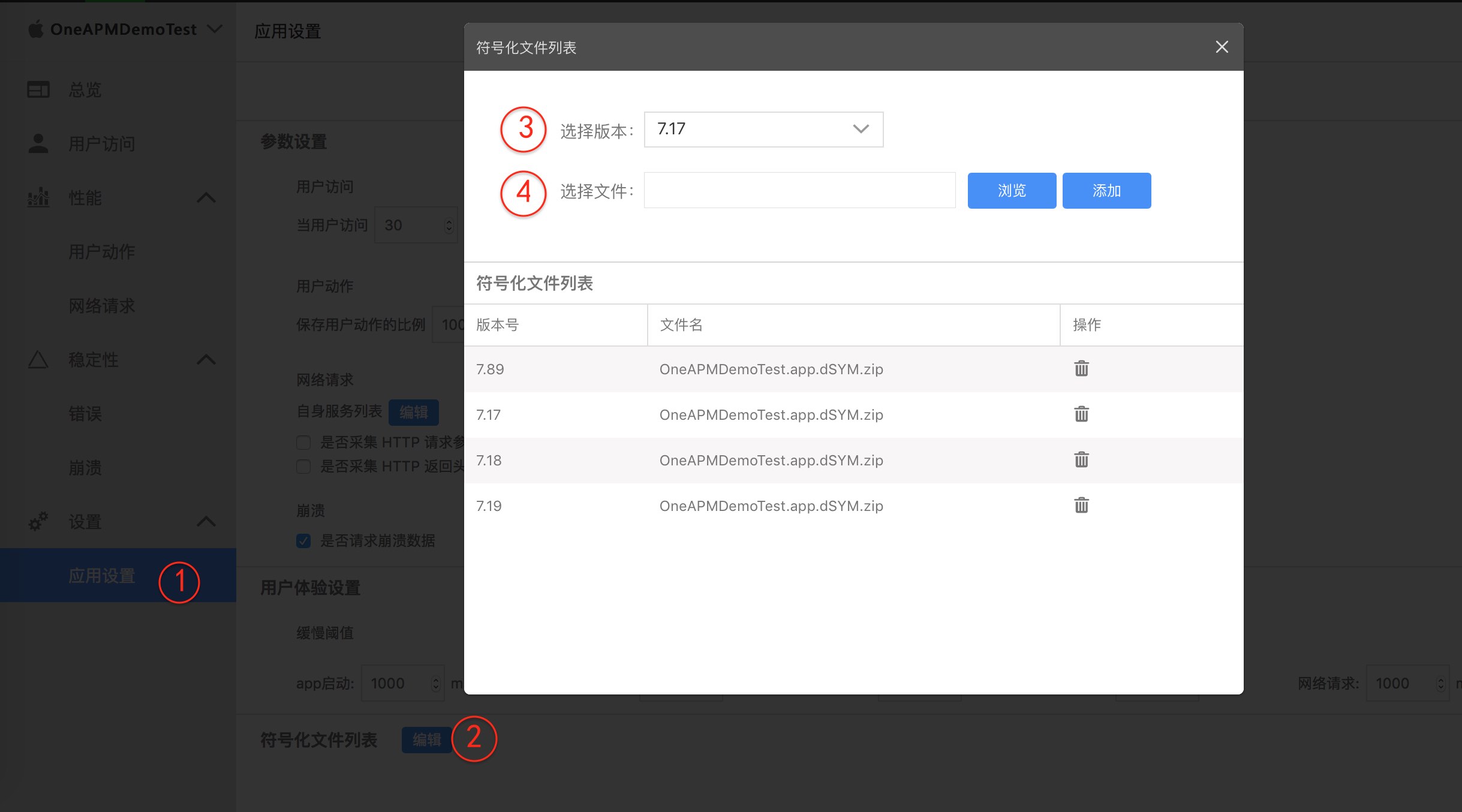Click the stepper arrows on 网络请求 threshold
Image resolution: width=1462 pixels, height=812 pixels.
pyautogui.click(x=1440, y=684)
